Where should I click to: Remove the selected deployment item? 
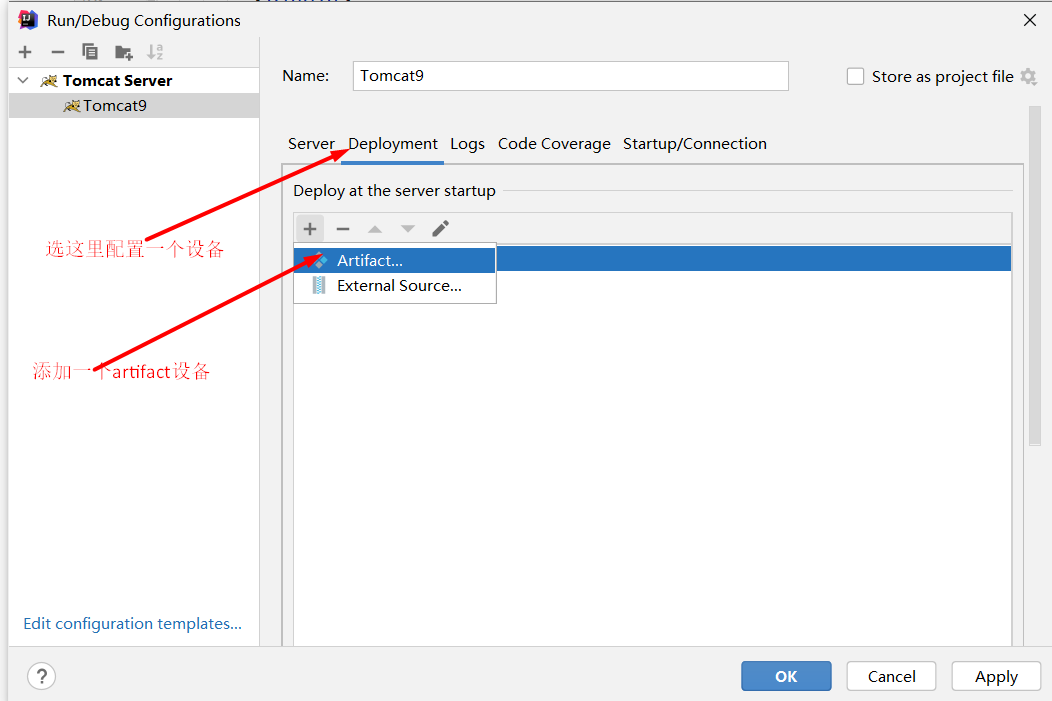pyautogui.click(x=343, y=229)
